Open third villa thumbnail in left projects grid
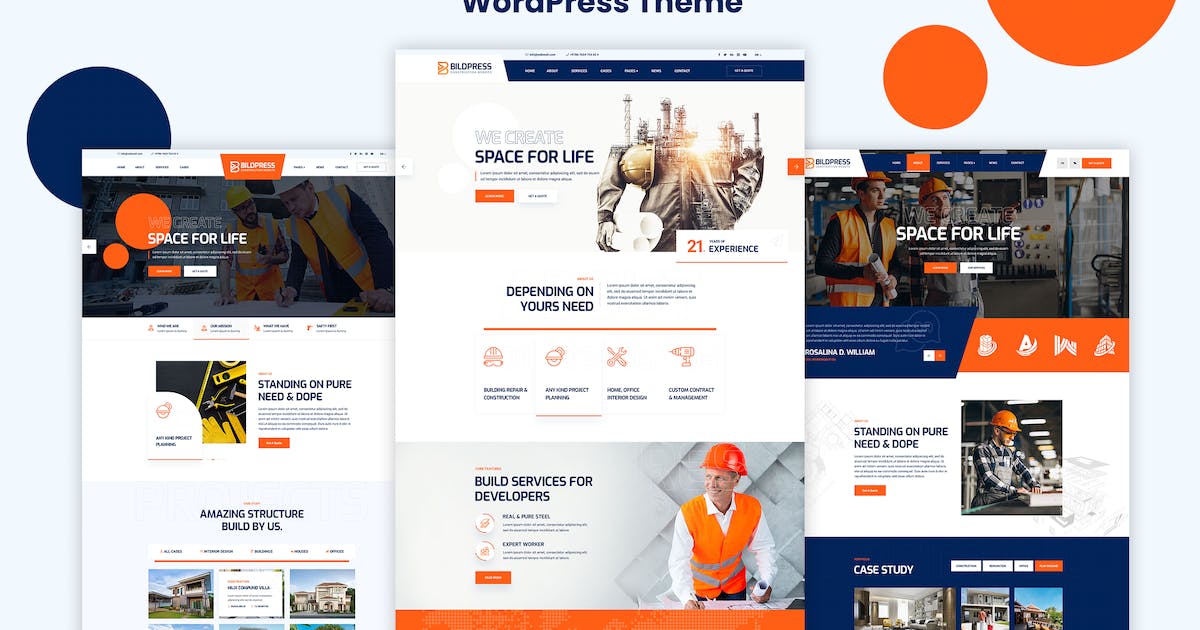This screenshot has height=630, width=1200. (322, 594)
